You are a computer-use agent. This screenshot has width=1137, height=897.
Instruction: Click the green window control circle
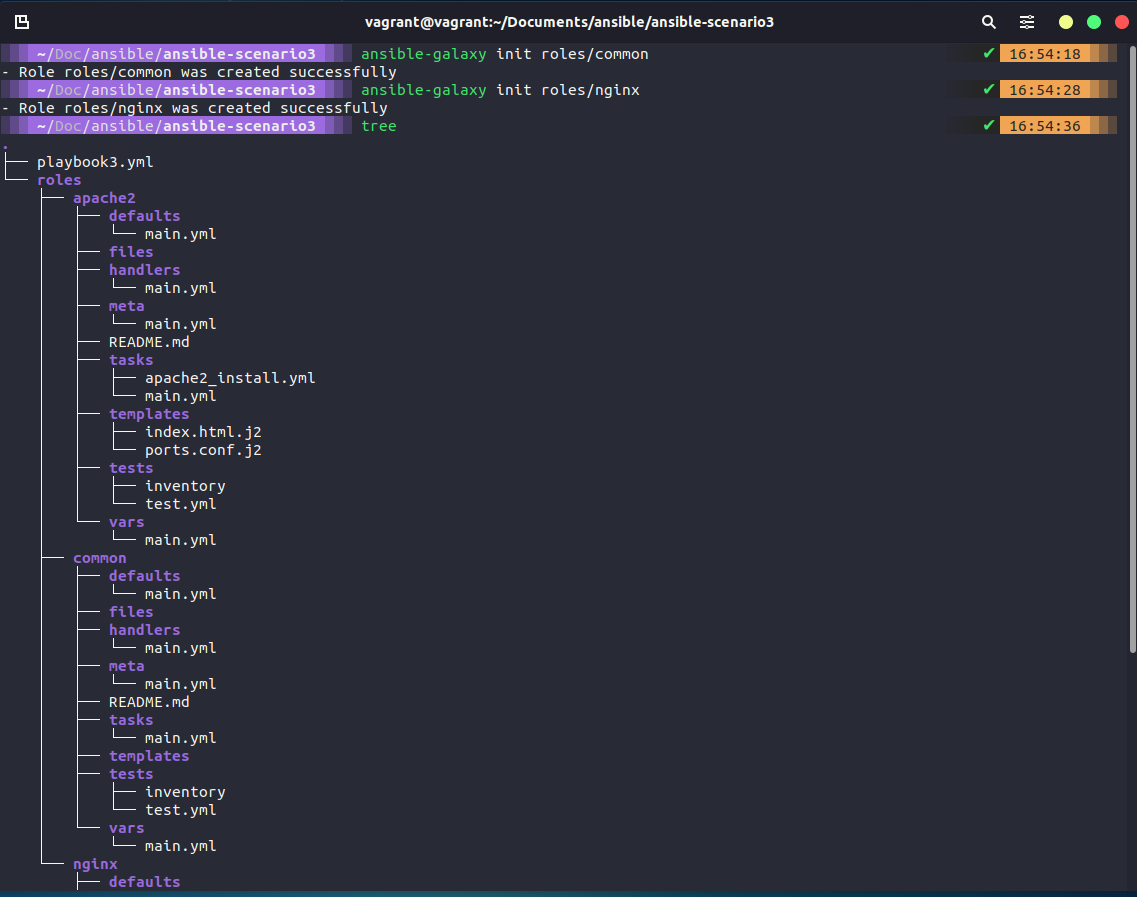[1093, 21]
